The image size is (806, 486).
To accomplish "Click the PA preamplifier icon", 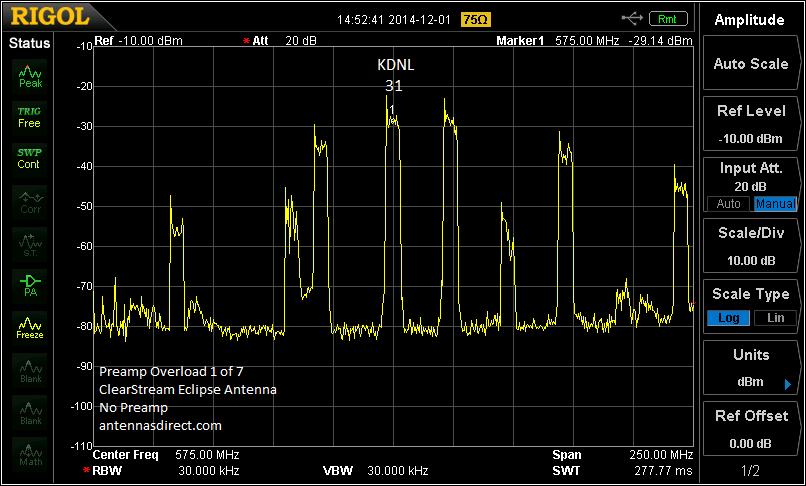I will click(x=30, y=286).
